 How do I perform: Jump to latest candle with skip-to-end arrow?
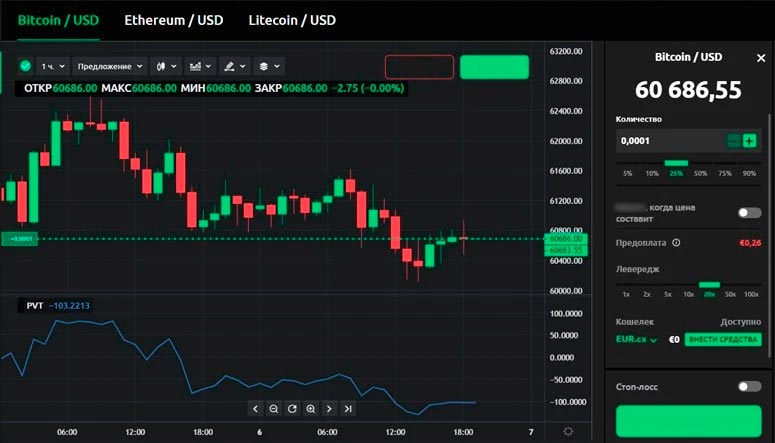pyautogui.click(x=348, y=409)
